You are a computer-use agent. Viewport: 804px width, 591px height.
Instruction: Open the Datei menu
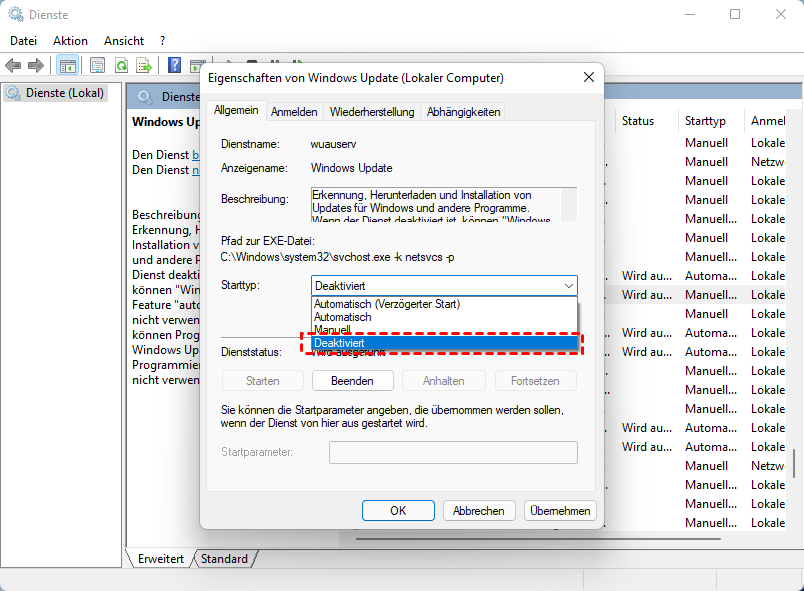24,41
